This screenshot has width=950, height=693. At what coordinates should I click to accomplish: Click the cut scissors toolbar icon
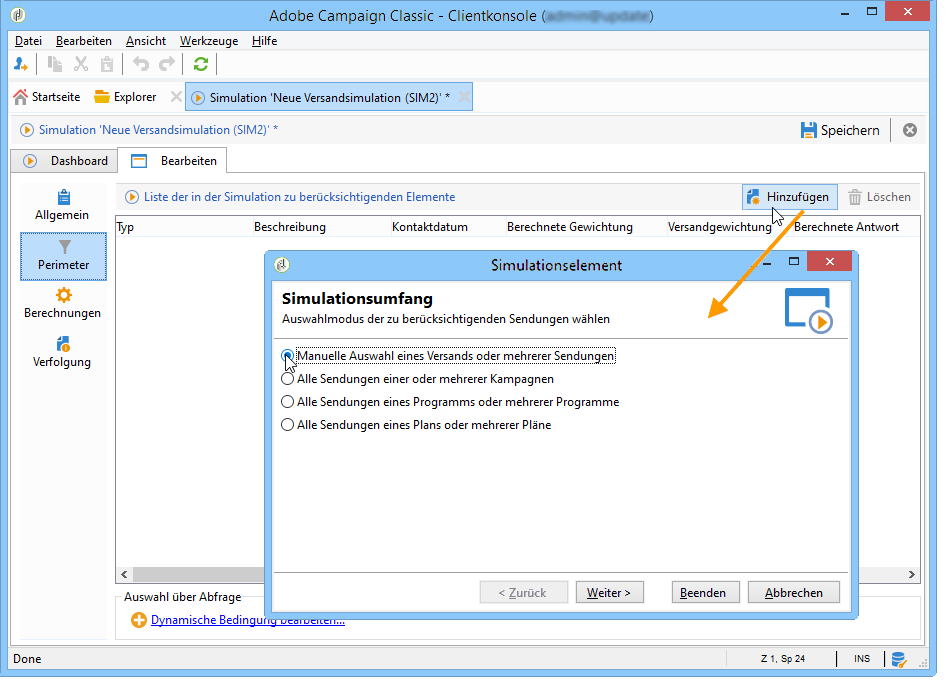click(x=81, y=64)
